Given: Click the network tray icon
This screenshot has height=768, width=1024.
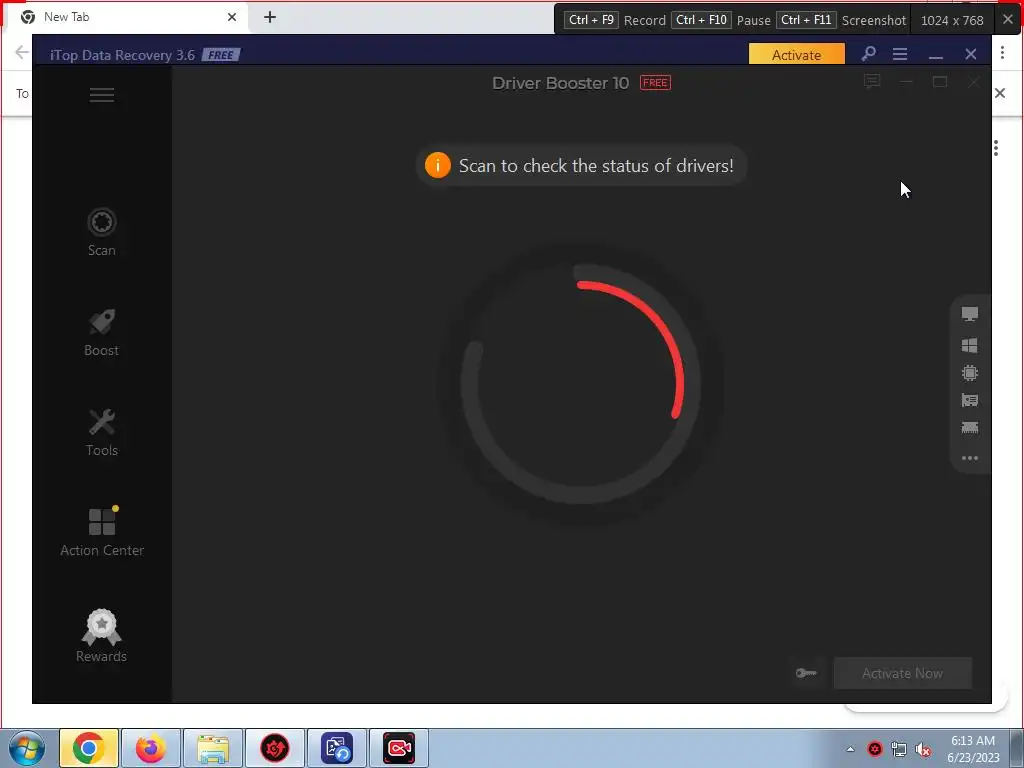Looking at the screenshot, I should click(899, 749).
